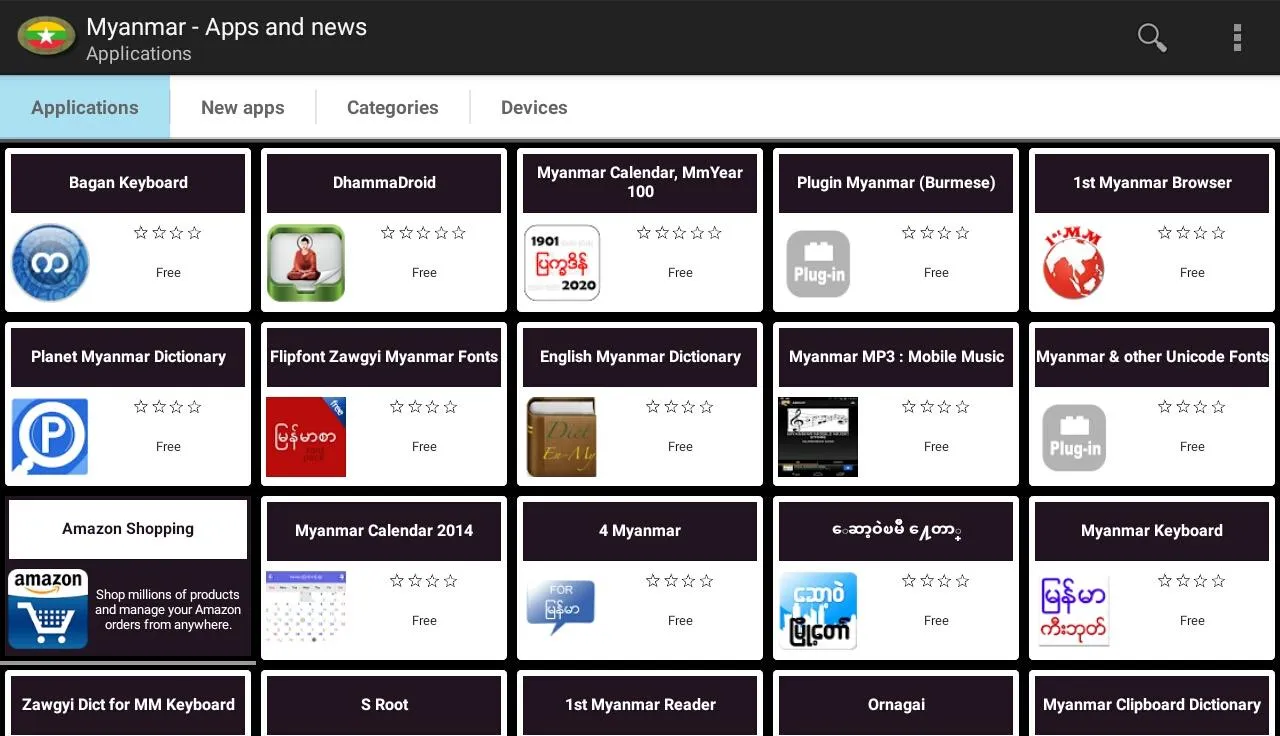Image resolution: width=1280 pixels, height=736 pixels.
Task: Open the three-dot overflow menu
Action: point(1237,38)
